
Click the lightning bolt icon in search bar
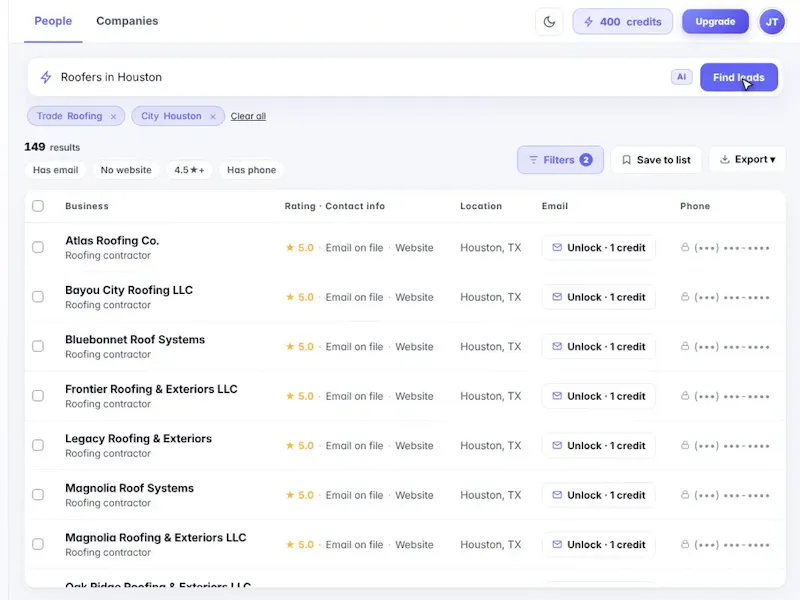coord(46,77)
